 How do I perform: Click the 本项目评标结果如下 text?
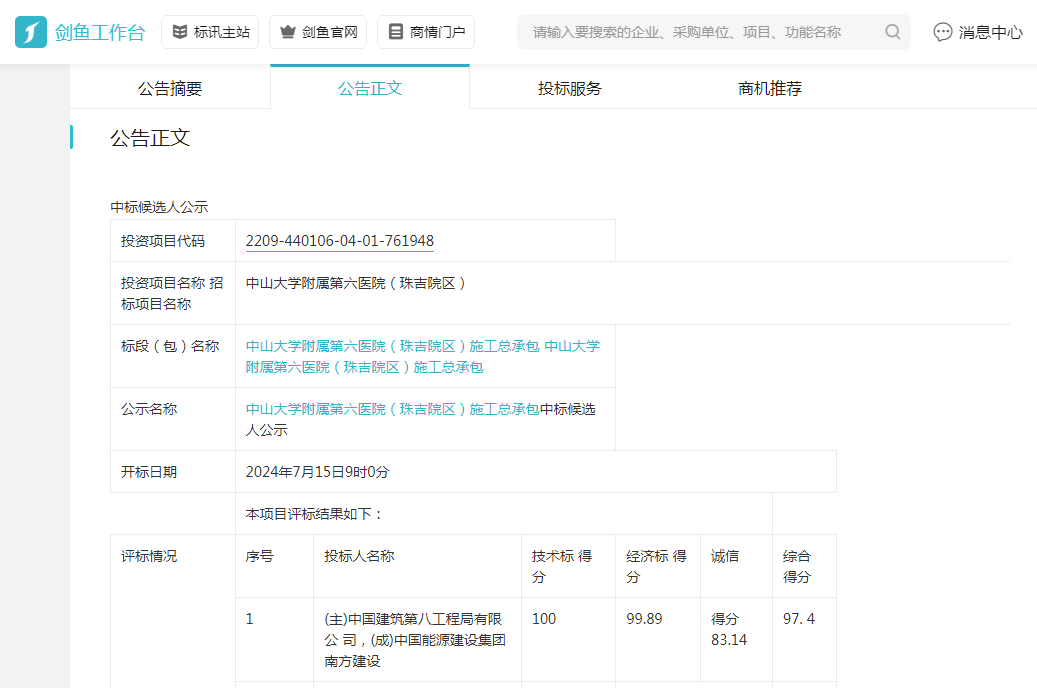pos(314,514)
